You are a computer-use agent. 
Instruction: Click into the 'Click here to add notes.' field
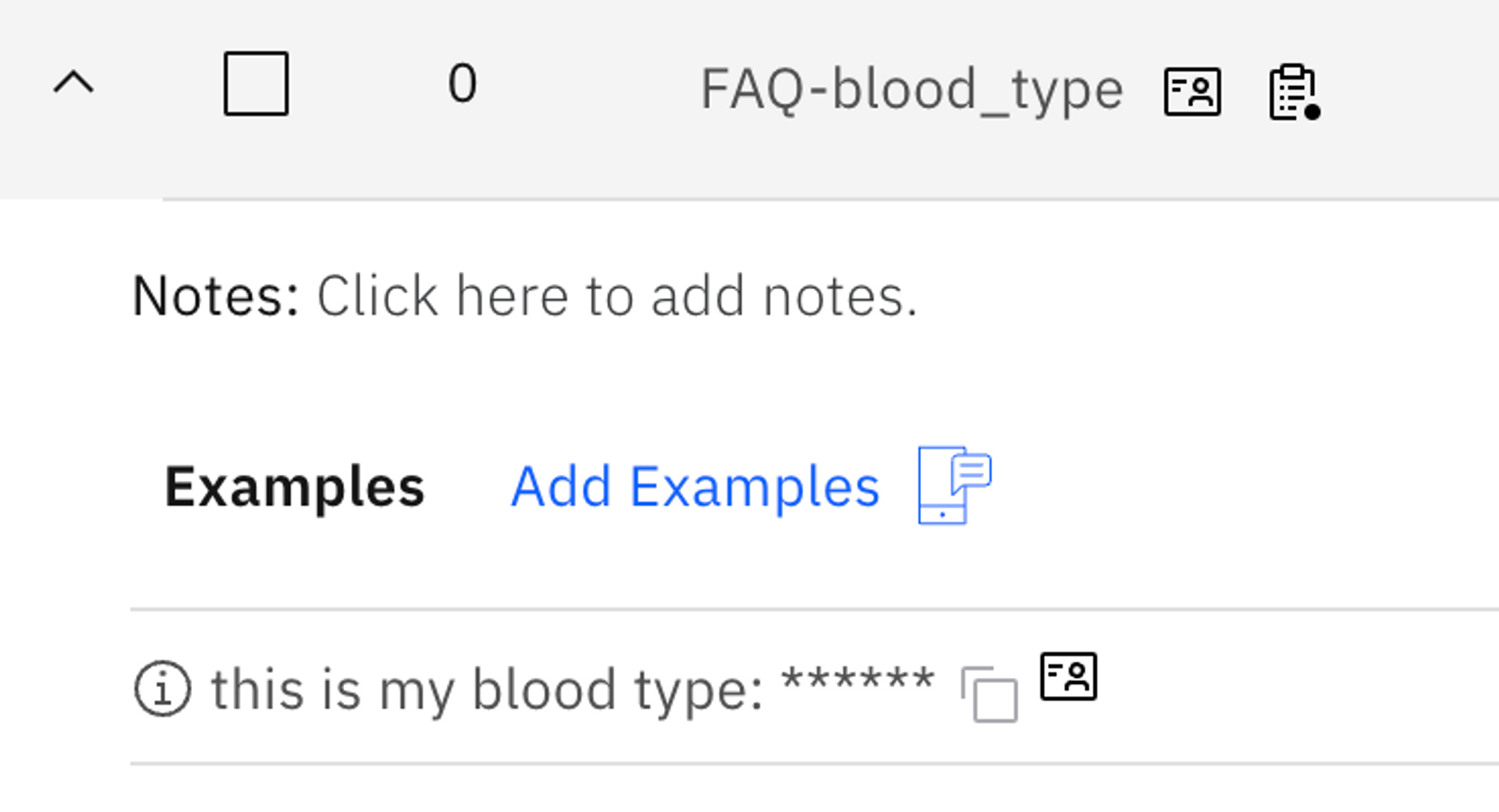point(617,296)
